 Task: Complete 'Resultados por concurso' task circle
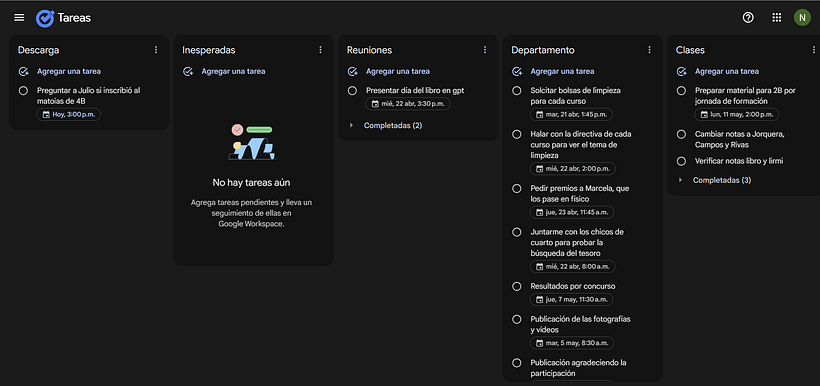[517, 286]
